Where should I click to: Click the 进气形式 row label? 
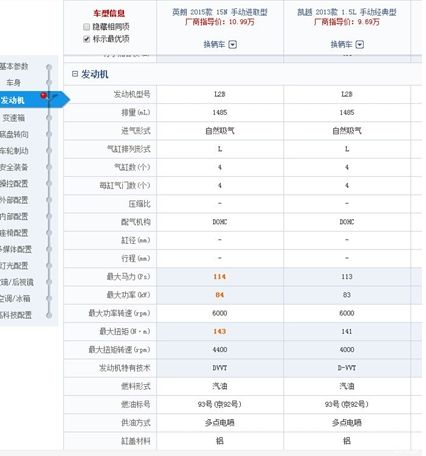pyautogui.click(x=136, y=131)
